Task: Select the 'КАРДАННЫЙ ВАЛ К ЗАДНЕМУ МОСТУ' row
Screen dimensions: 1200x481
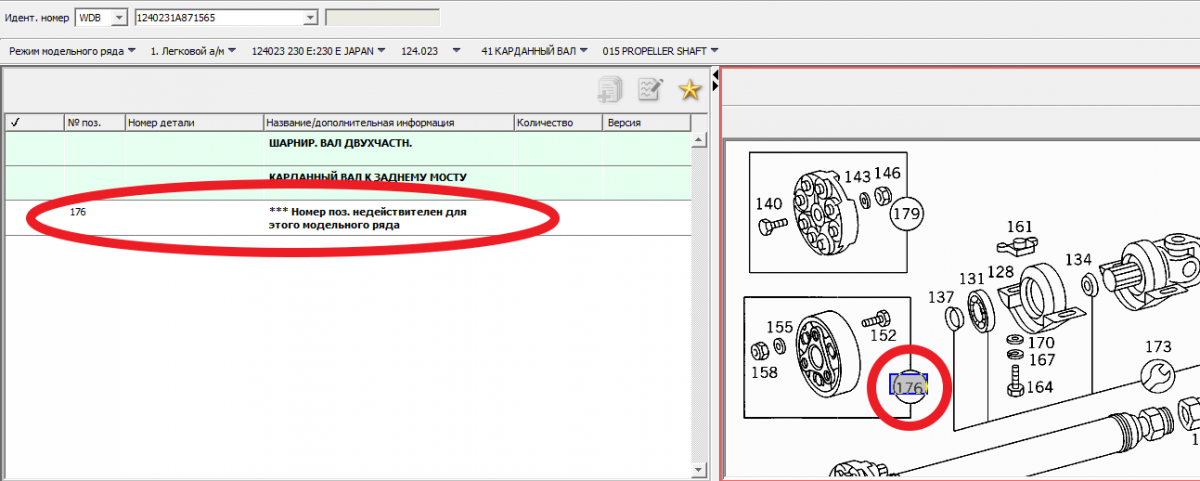Action: 348,183
